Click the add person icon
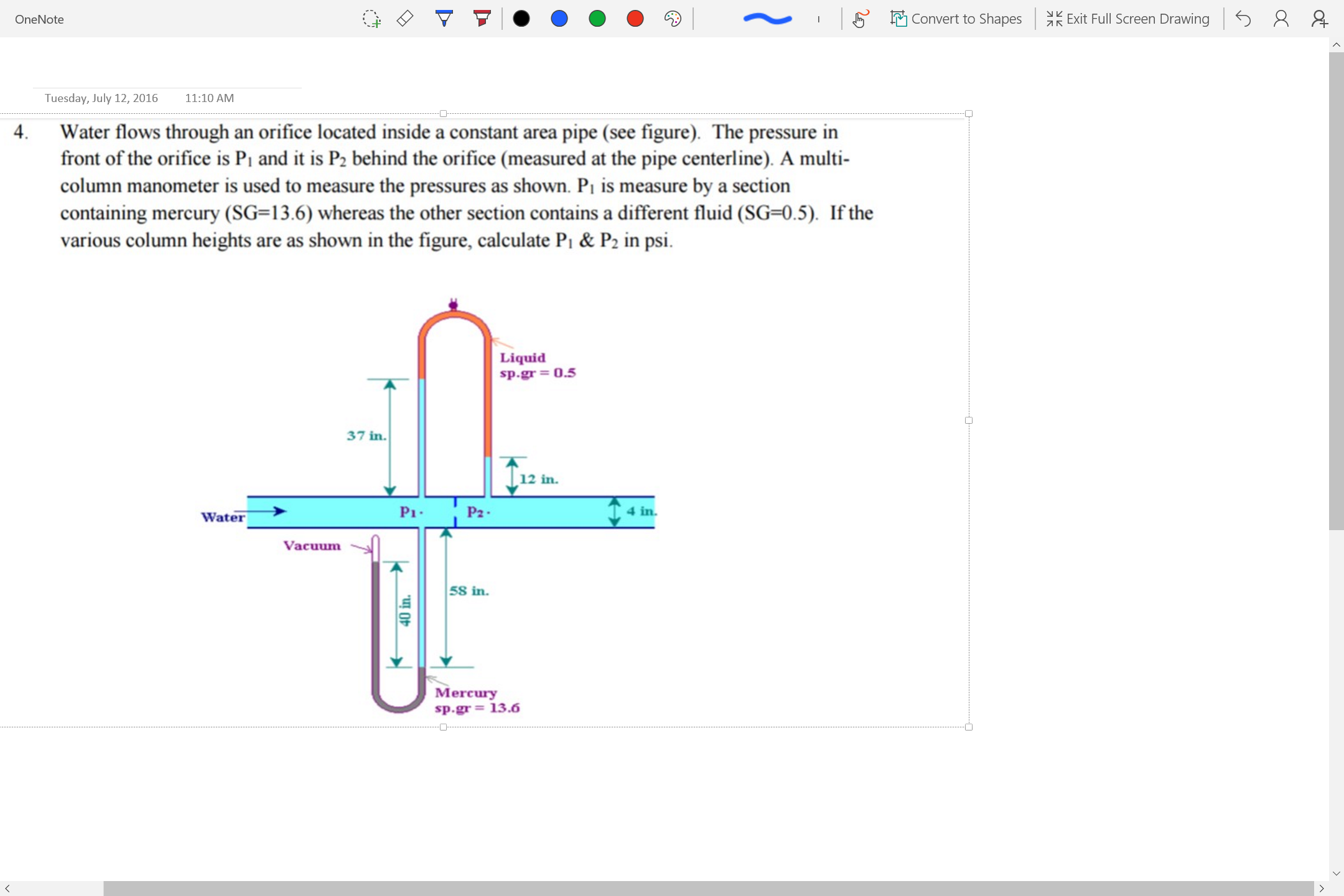 [1318, 19]
